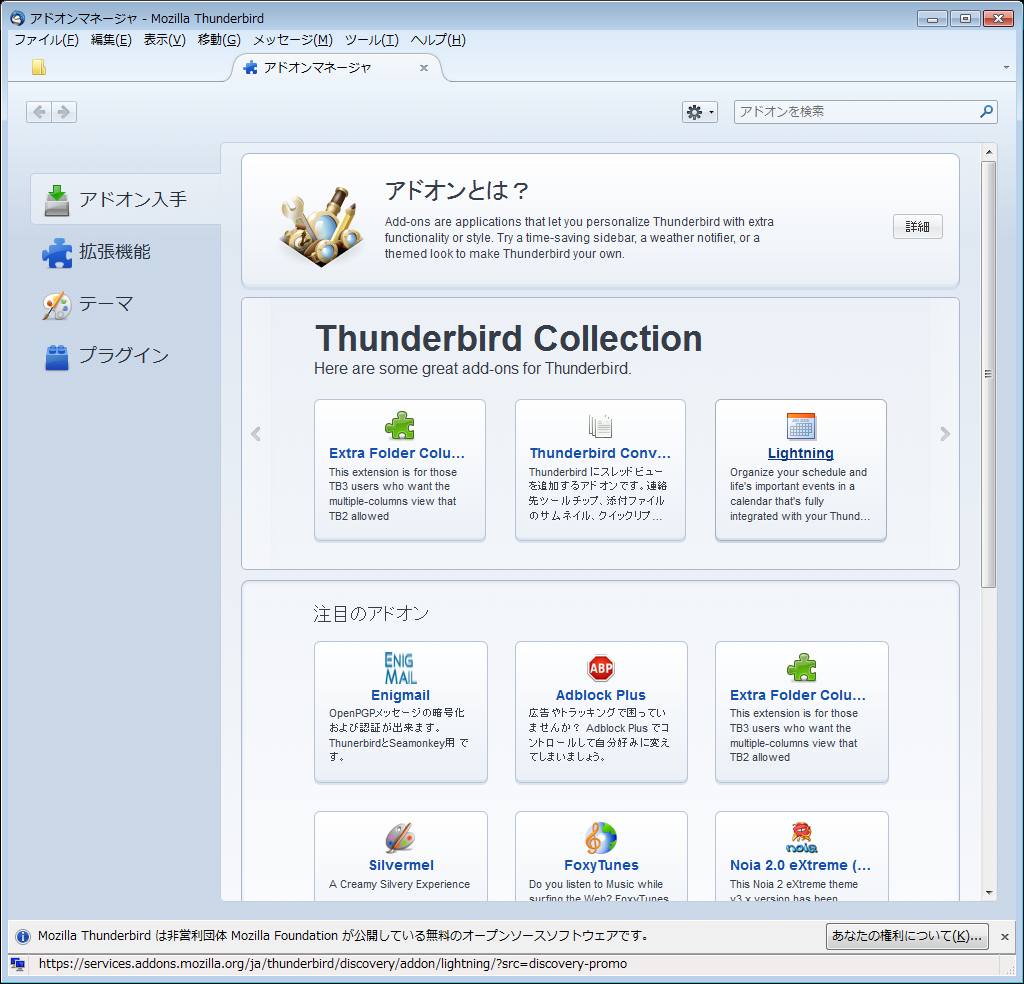Click the Lightning calendar icon
The height and width of the screenshot is (984, 1024).
[801, 426]
